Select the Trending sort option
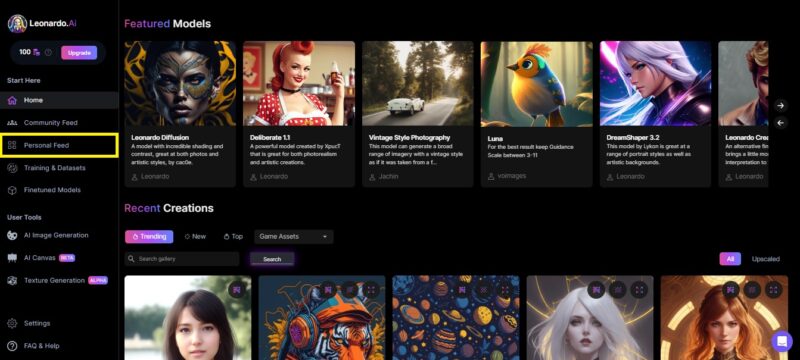This screenshot has height=360, width=800. [x=149, y=237]
